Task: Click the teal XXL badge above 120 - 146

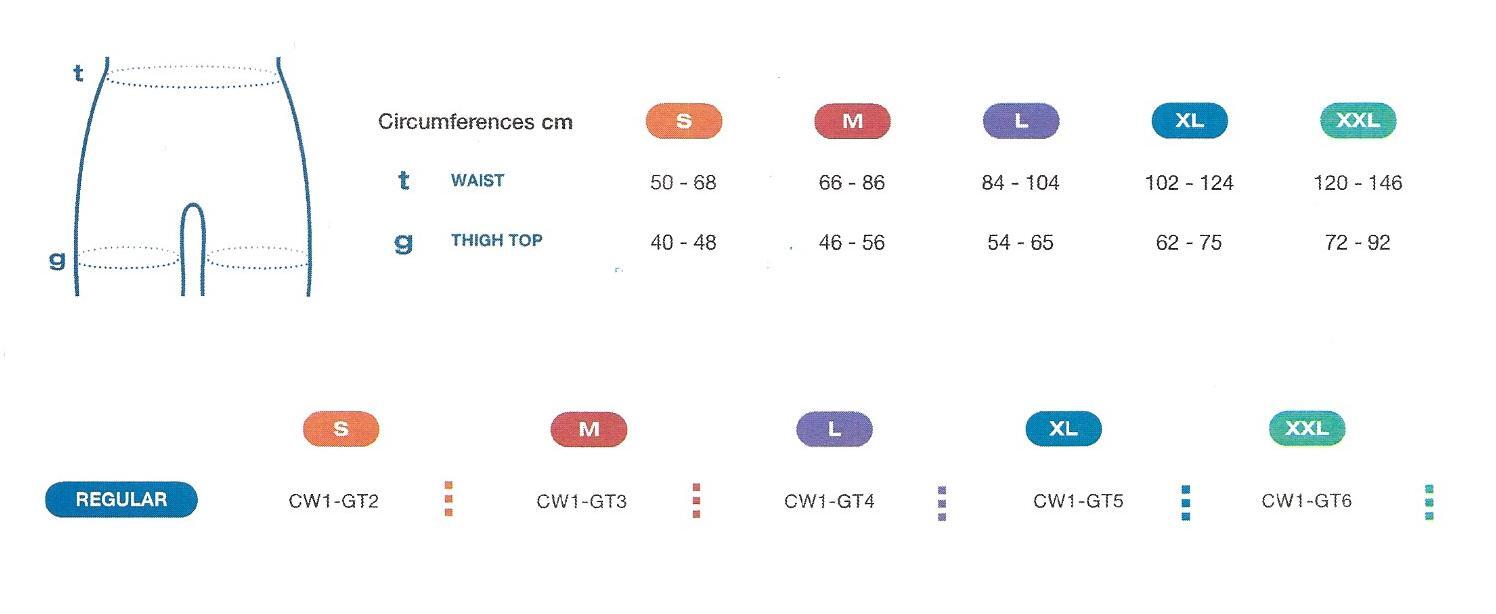Action: (1358, 121)
